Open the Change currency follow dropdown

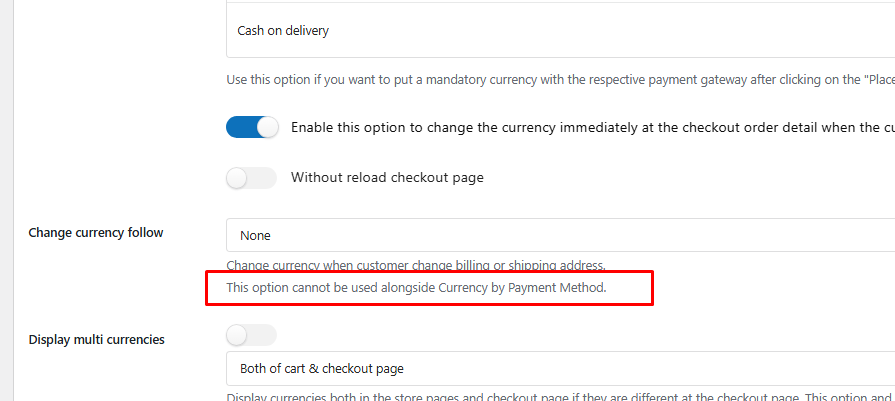(x=560, y=235)
